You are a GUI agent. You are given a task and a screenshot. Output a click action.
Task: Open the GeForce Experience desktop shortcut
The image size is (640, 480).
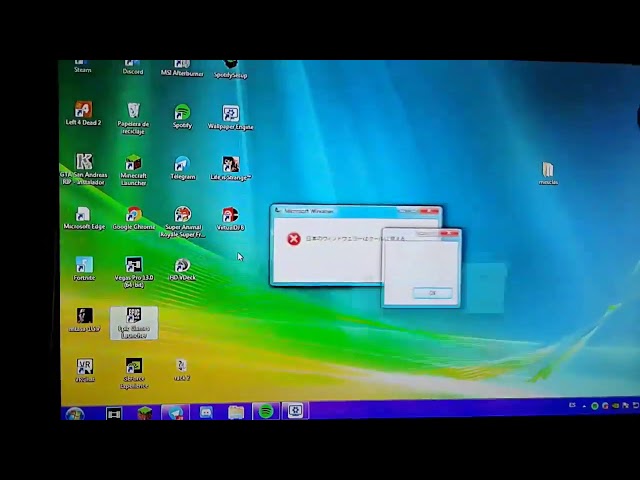tap(133, 368)
